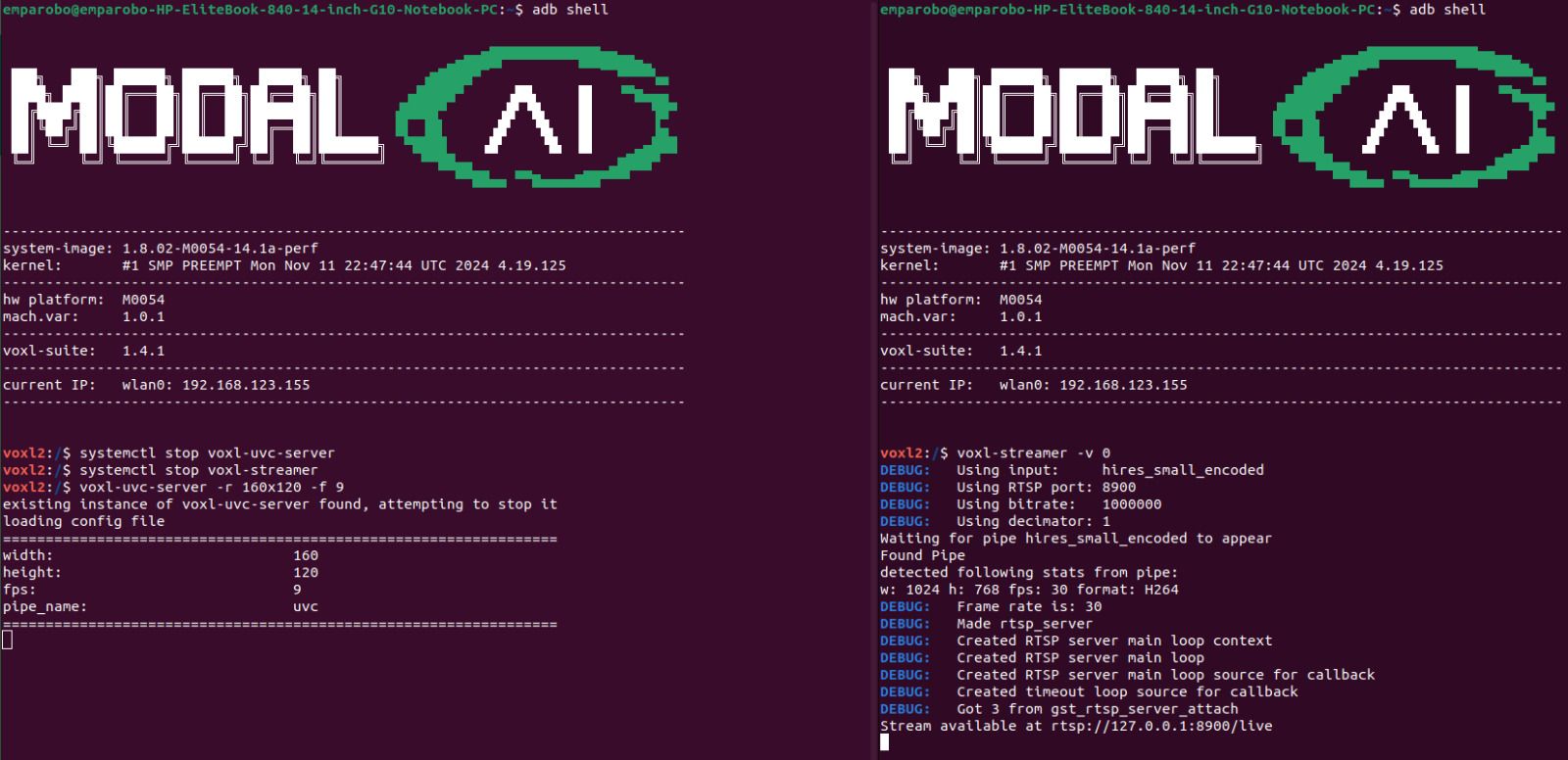Click the pipe_name value 'uvc'
This screenshot has width=1568, height=760.
[x=306, y=607]
